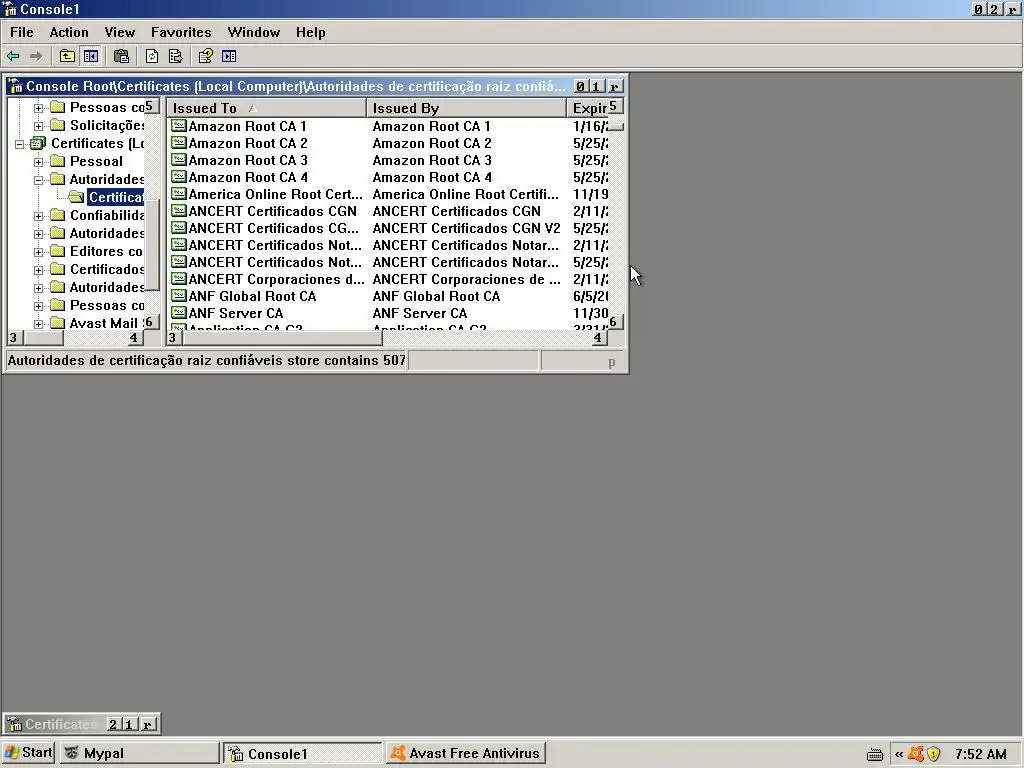Viewport: 1024px width, 768px height.
Task: Click the console tree scroll-up arrow
Action: click(x=152, y=106)
